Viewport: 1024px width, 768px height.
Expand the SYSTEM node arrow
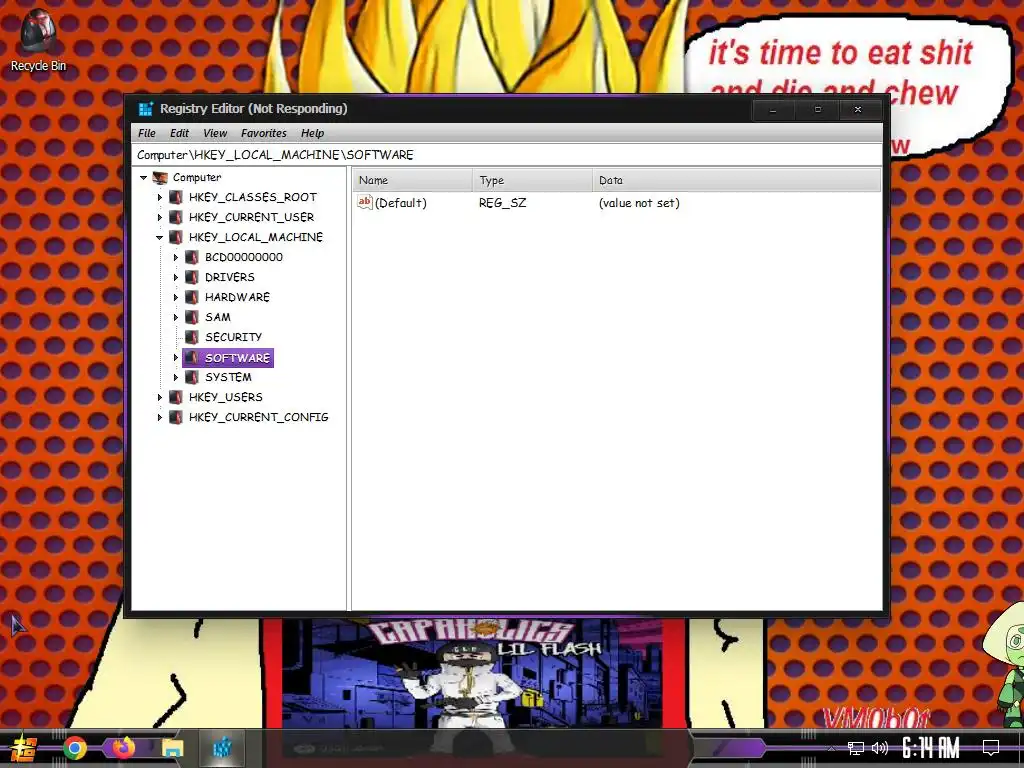(x=176, y=377)
